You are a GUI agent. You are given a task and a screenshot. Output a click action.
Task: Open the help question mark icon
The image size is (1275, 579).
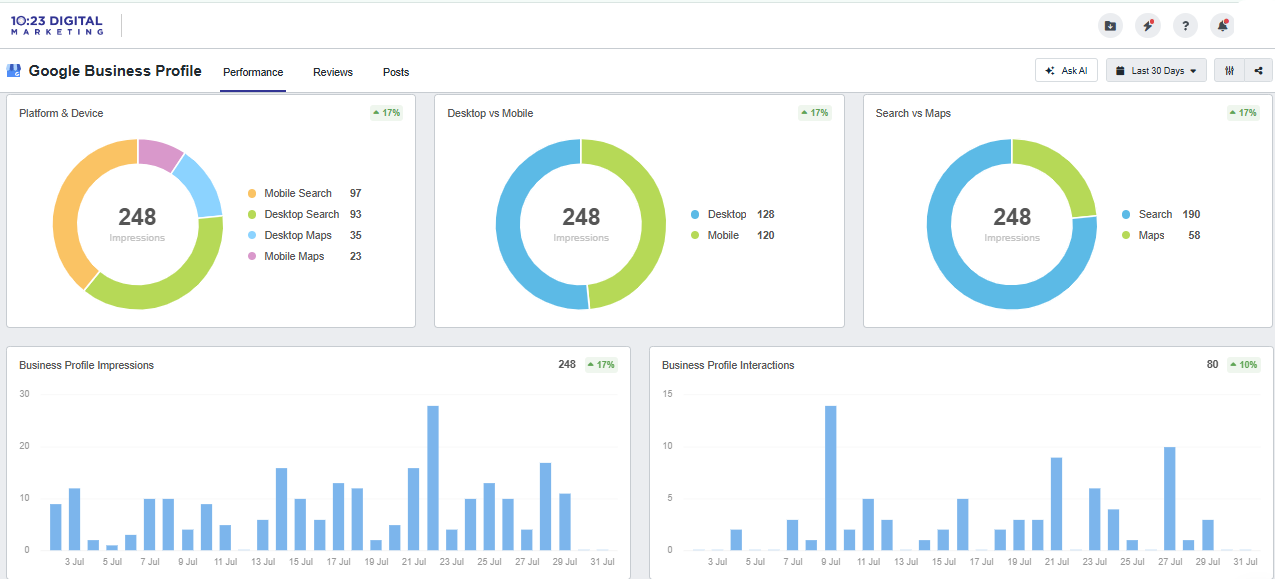[1185, 26]
